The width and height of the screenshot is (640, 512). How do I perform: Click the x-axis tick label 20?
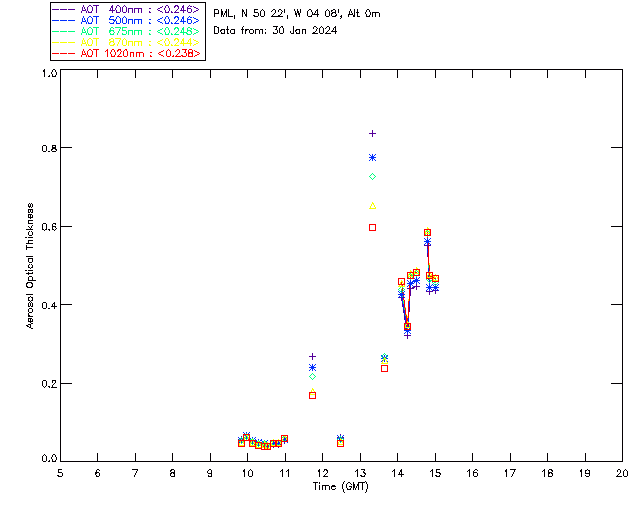pos(622,473)
